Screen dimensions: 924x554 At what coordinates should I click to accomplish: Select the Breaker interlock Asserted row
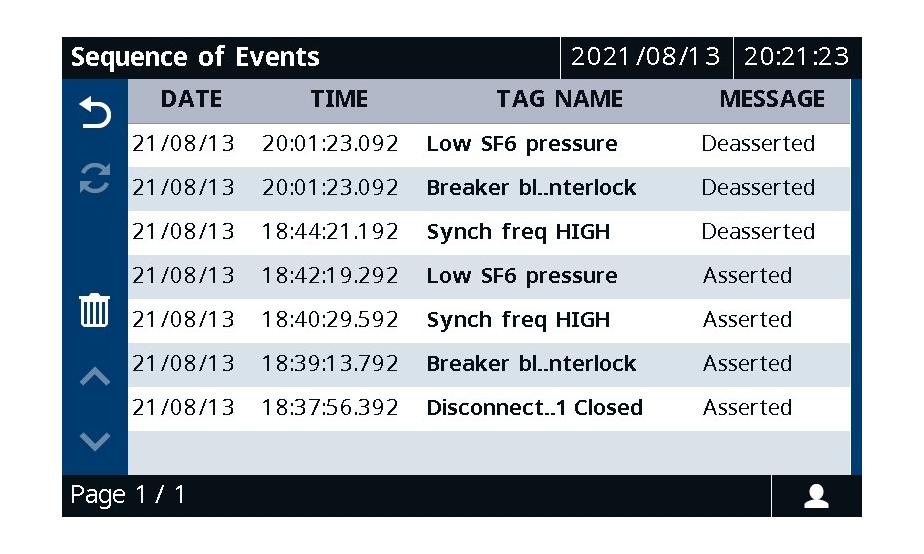pos(489,365)
